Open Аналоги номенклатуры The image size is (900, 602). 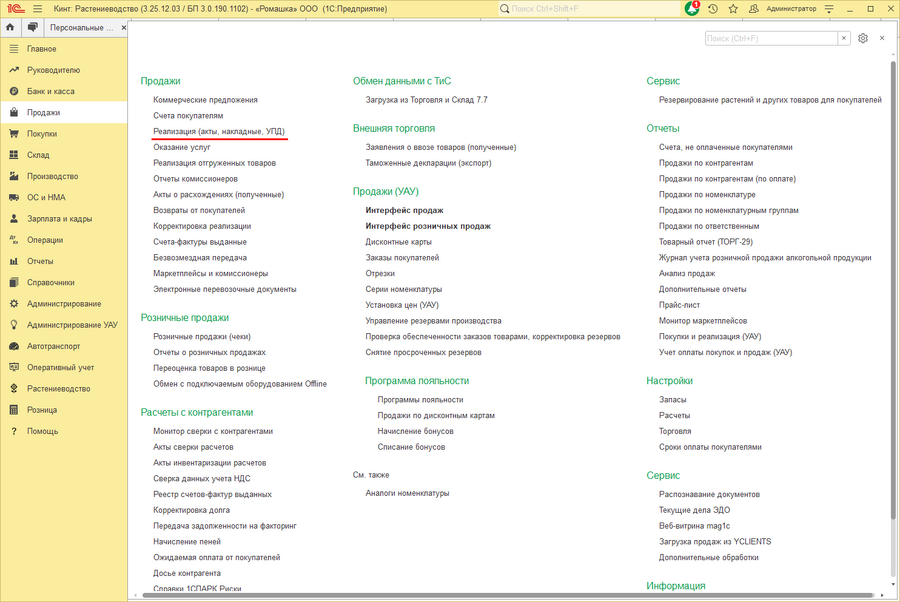coord(407,493)
